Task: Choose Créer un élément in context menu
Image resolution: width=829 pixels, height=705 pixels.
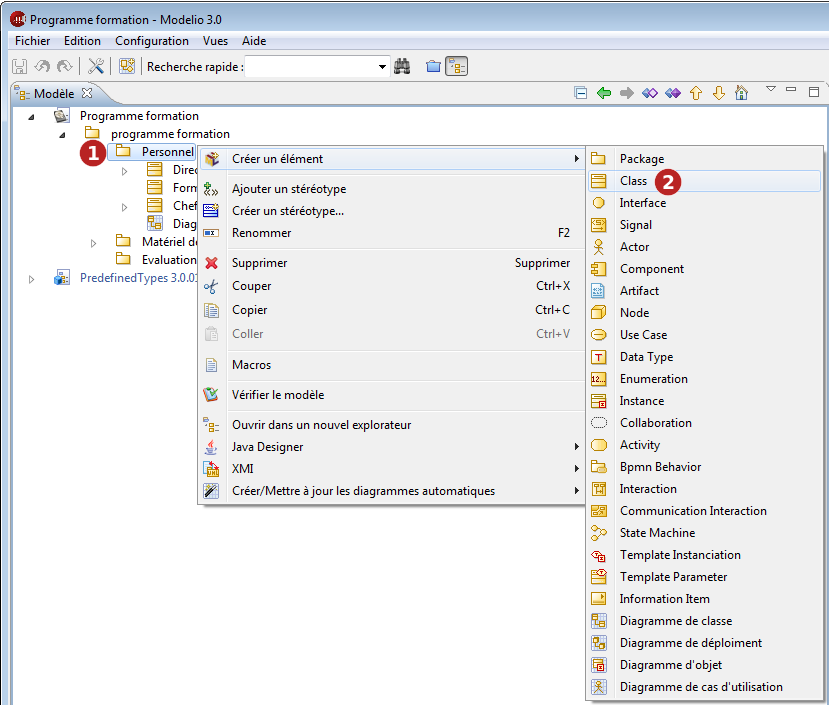Action: click(392, 159)
